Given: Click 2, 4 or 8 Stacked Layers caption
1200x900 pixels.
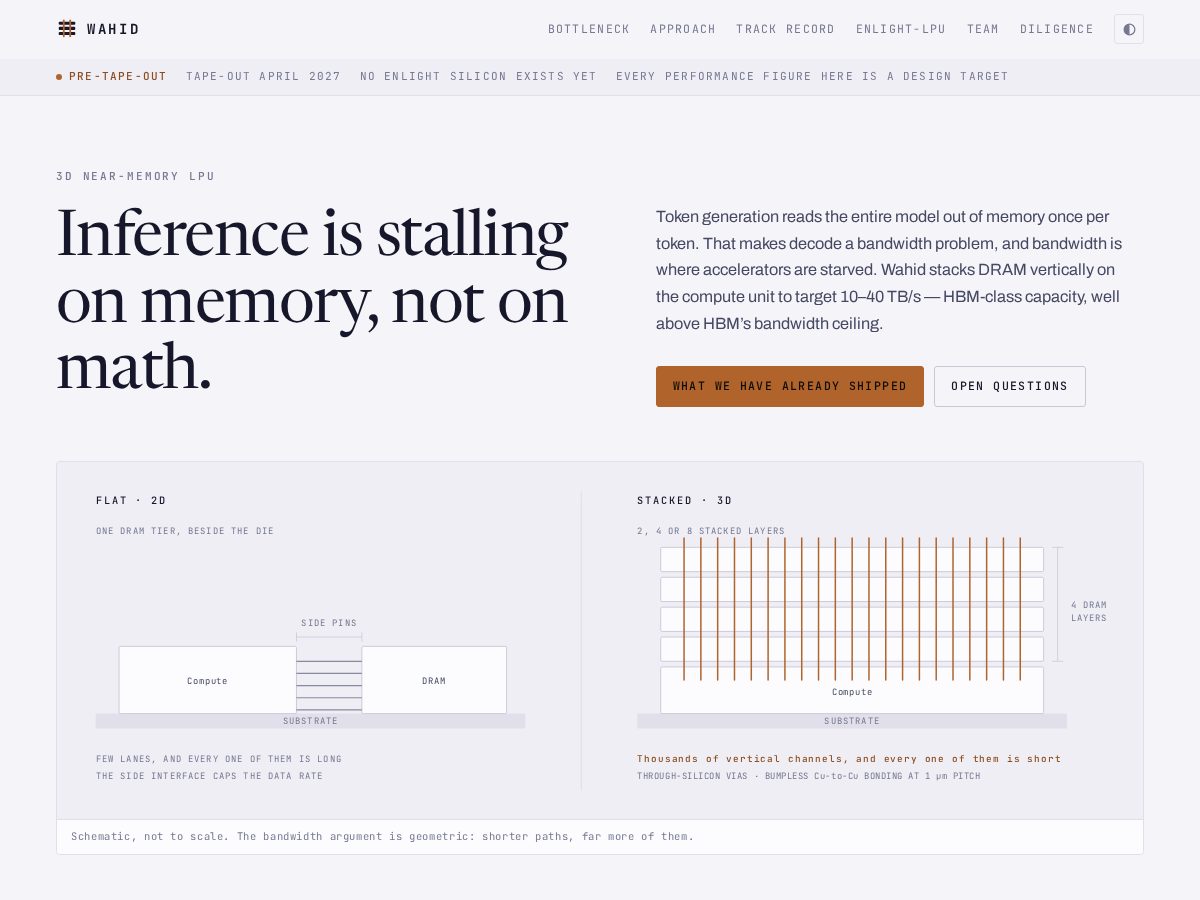Looking at the screenshot, I should click(x=711, y=531).
